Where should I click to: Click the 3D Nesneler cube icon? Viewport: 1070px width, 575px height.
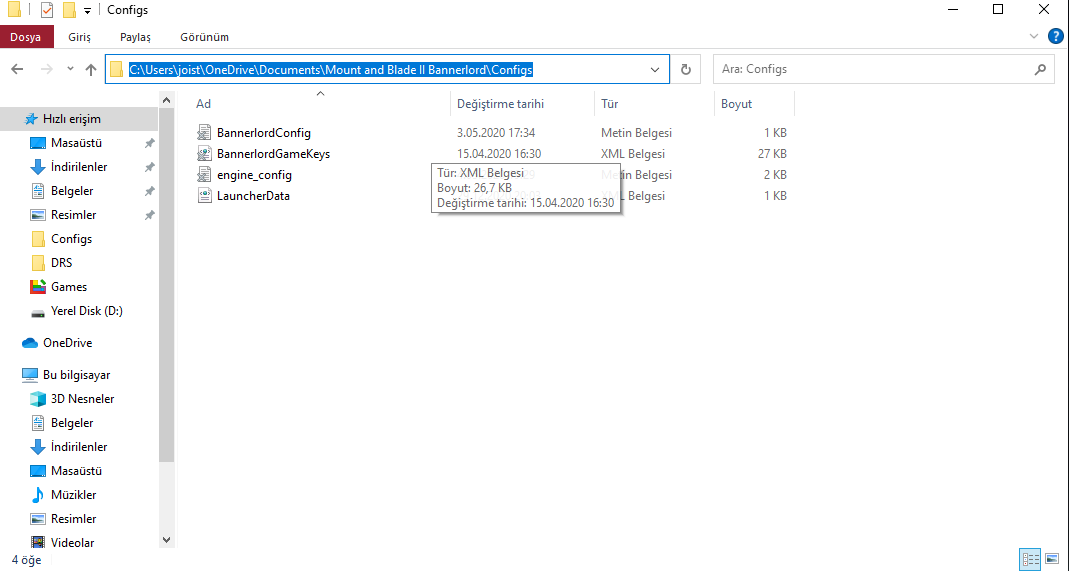(x=38, y=398)
